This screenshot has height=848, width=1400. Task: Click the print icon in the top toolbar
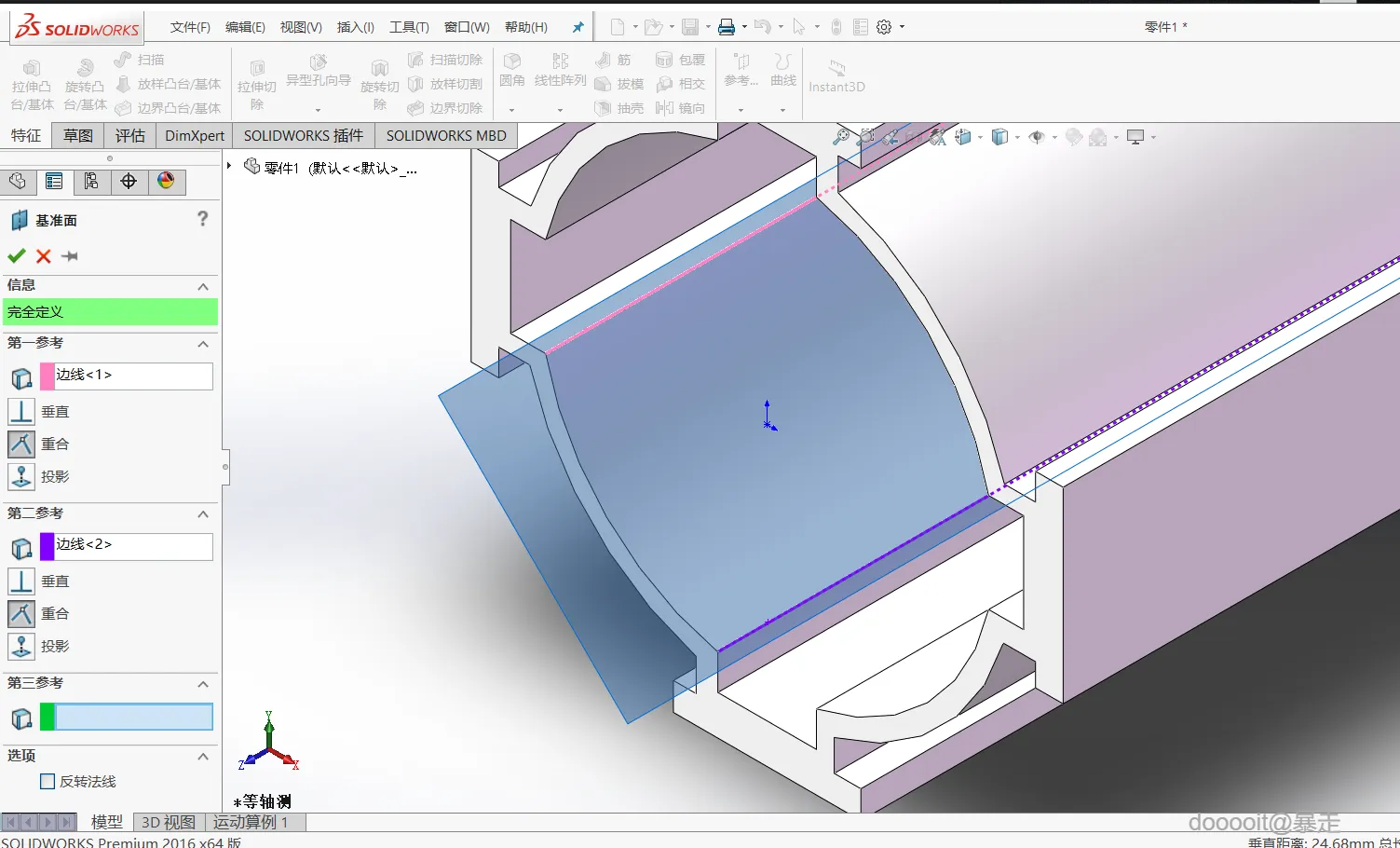pos(727,27)
